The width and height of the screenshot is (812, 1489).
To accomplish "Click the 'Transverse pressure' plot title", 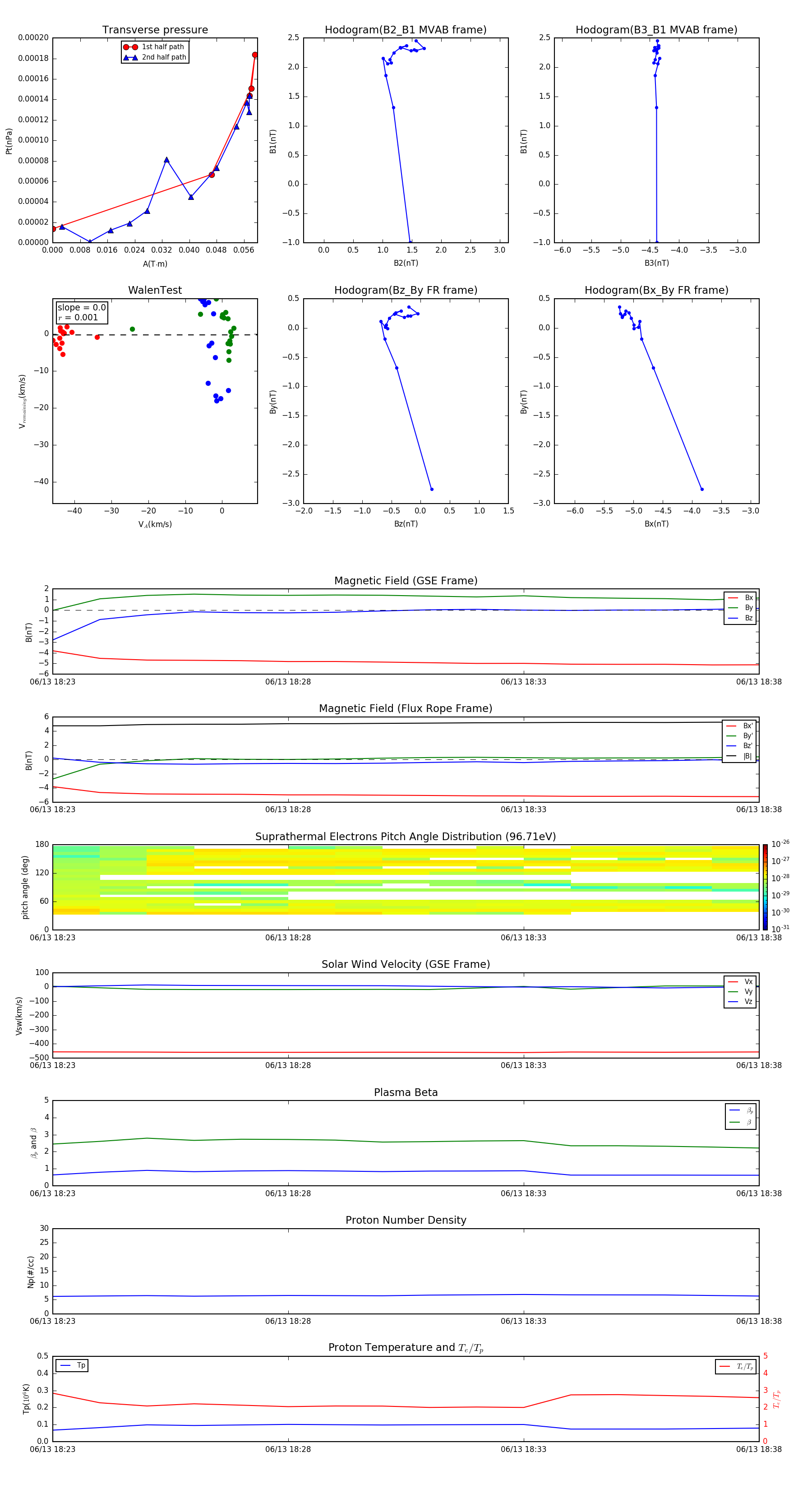I will (155, 30).
